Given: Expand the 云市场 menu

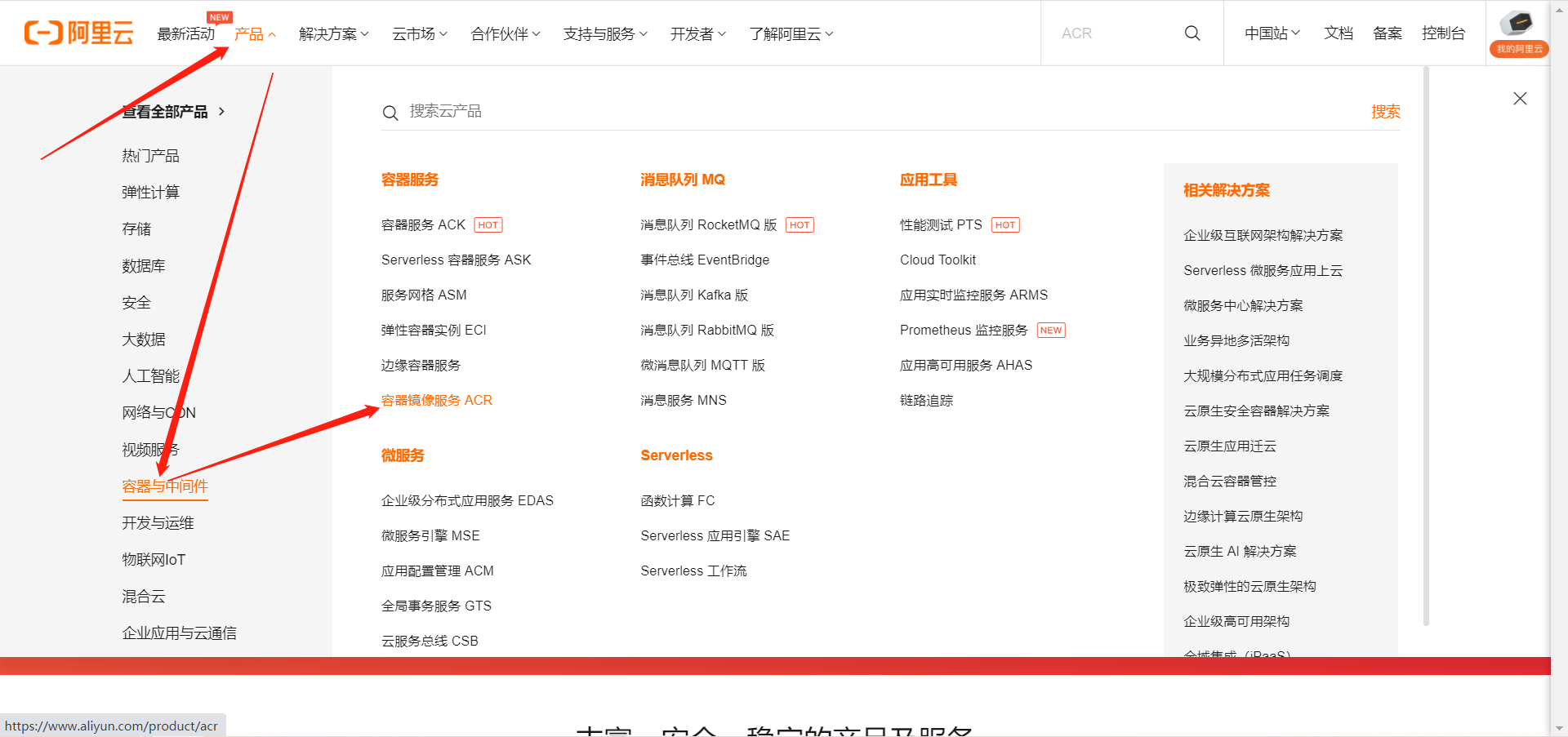Looking at the screenshot, I should (x=420, y=34).
